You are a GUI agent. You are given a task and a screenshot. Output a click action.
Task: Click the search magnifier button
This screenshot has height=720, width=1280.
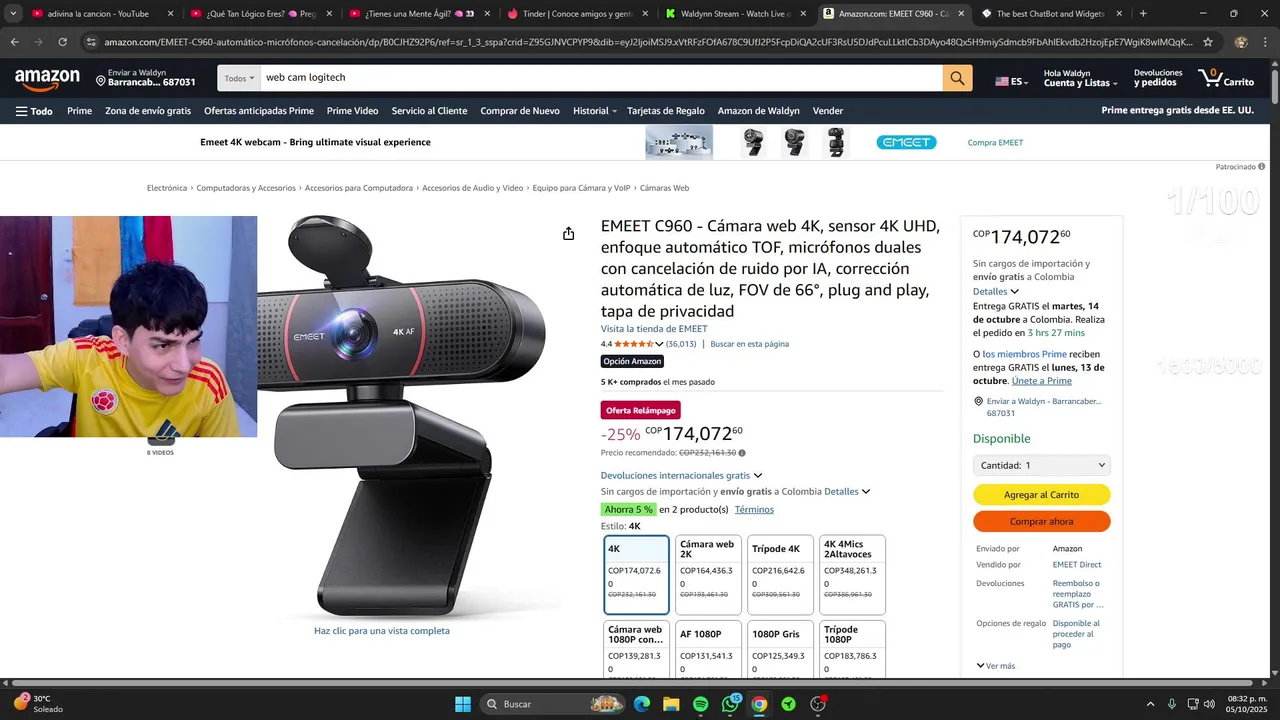pyautogui.click(x=957, y=78)
